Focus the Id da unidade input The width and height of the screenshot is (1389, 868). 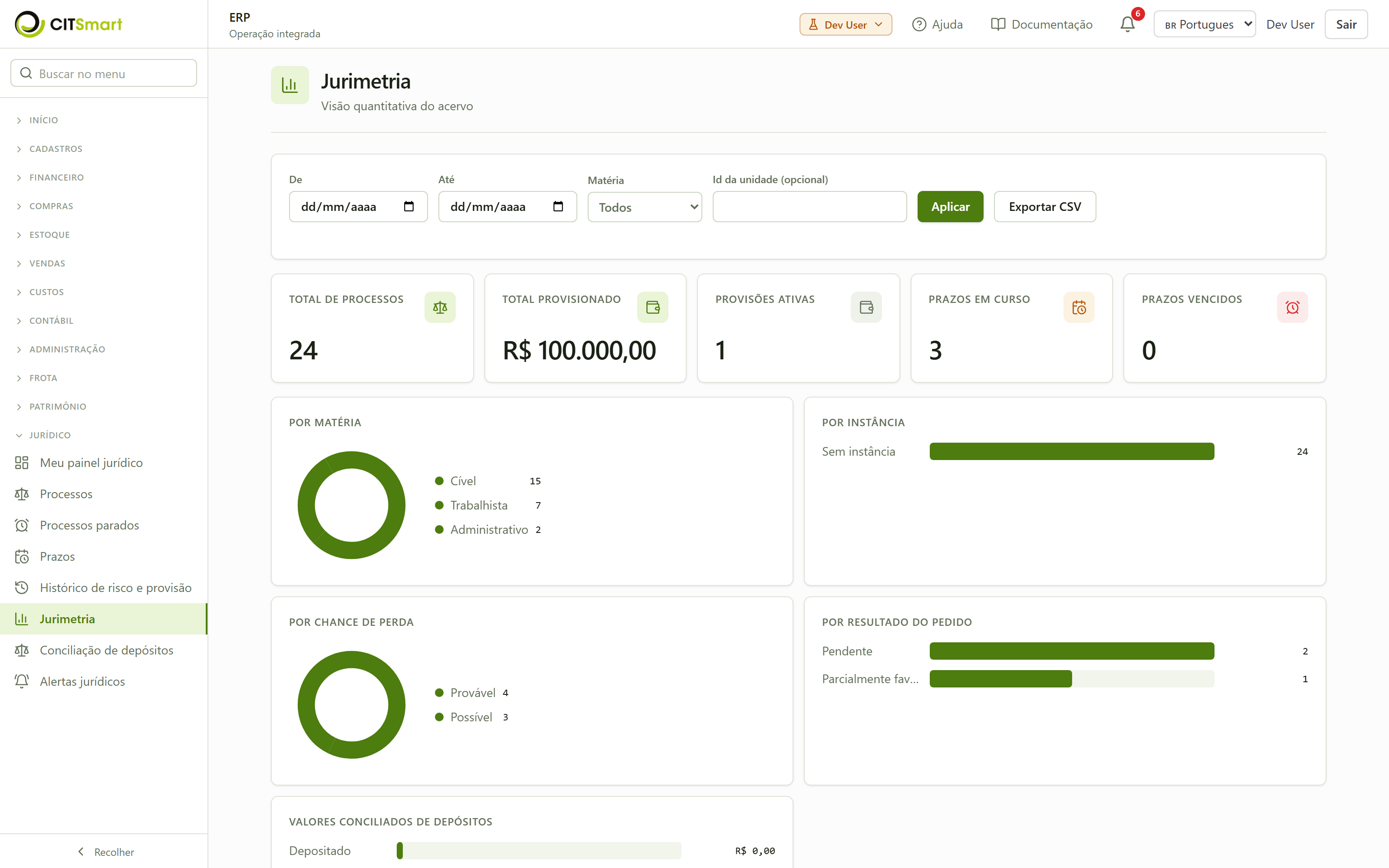pyautogui.click(x=809, y=207)
